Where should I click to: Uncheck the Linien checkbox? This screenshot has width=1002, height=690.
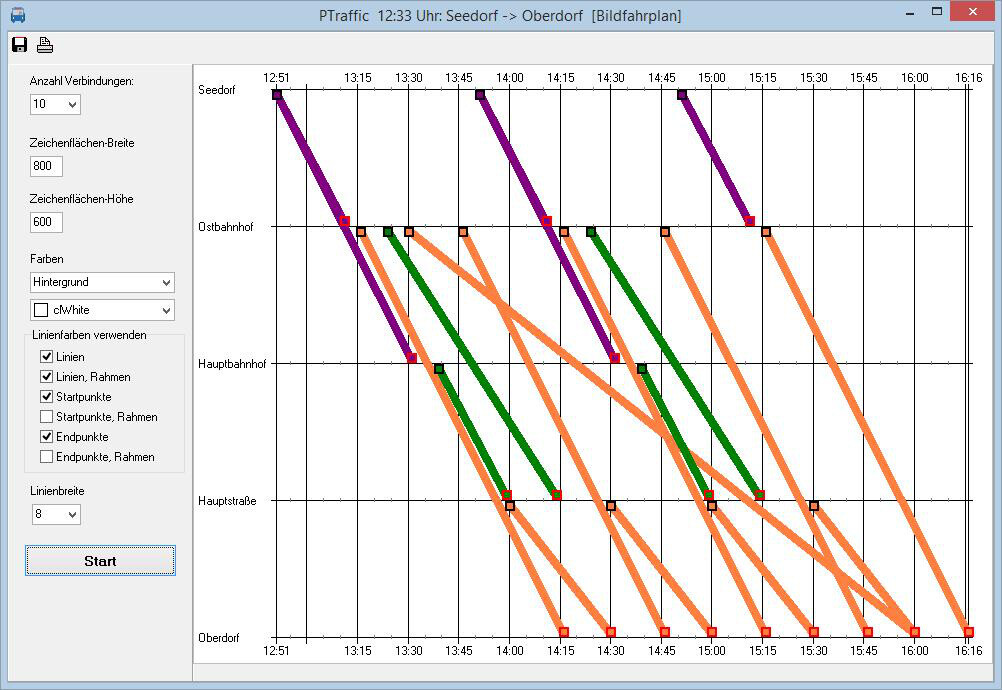46,357
